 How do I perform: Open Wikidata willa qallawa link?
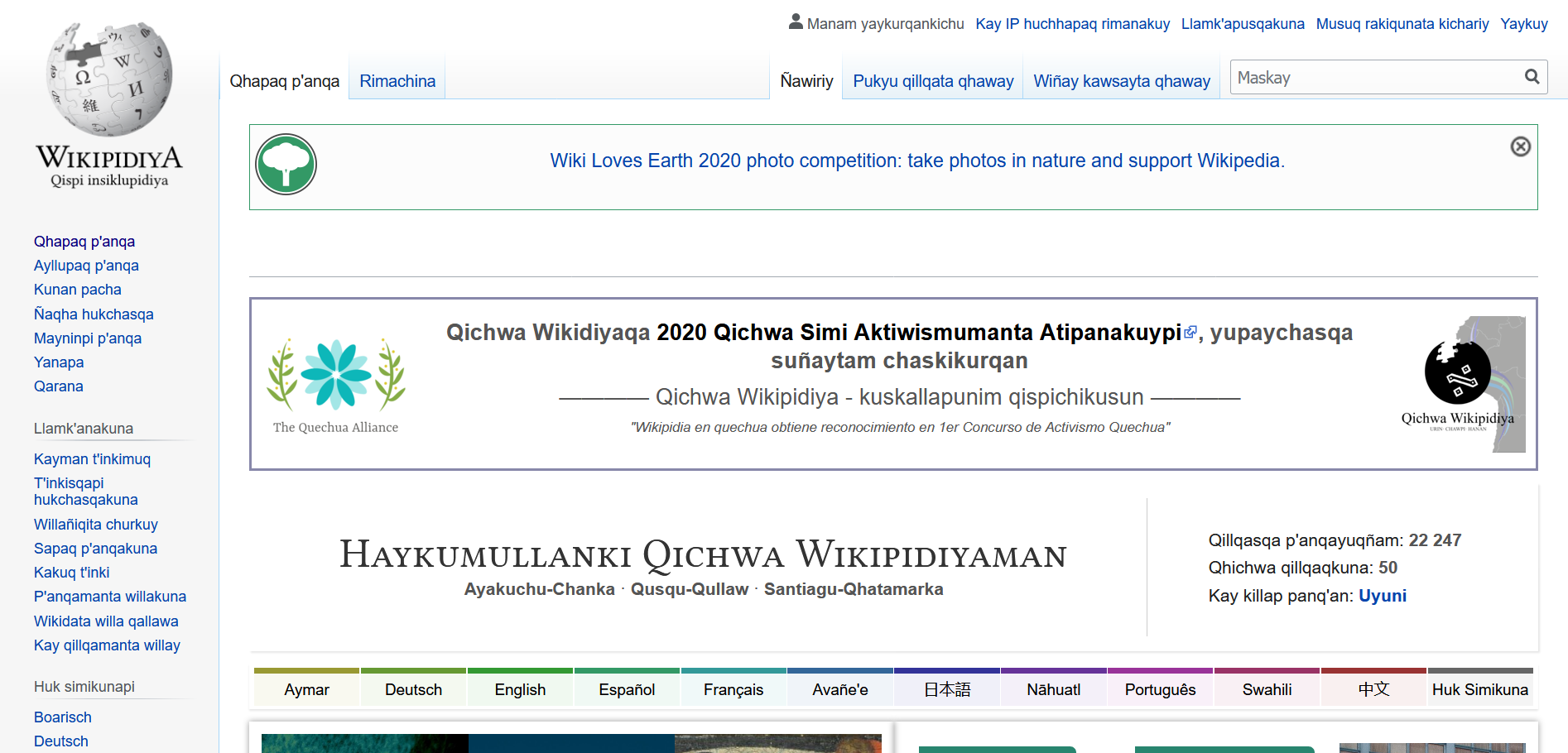(106, 621)
